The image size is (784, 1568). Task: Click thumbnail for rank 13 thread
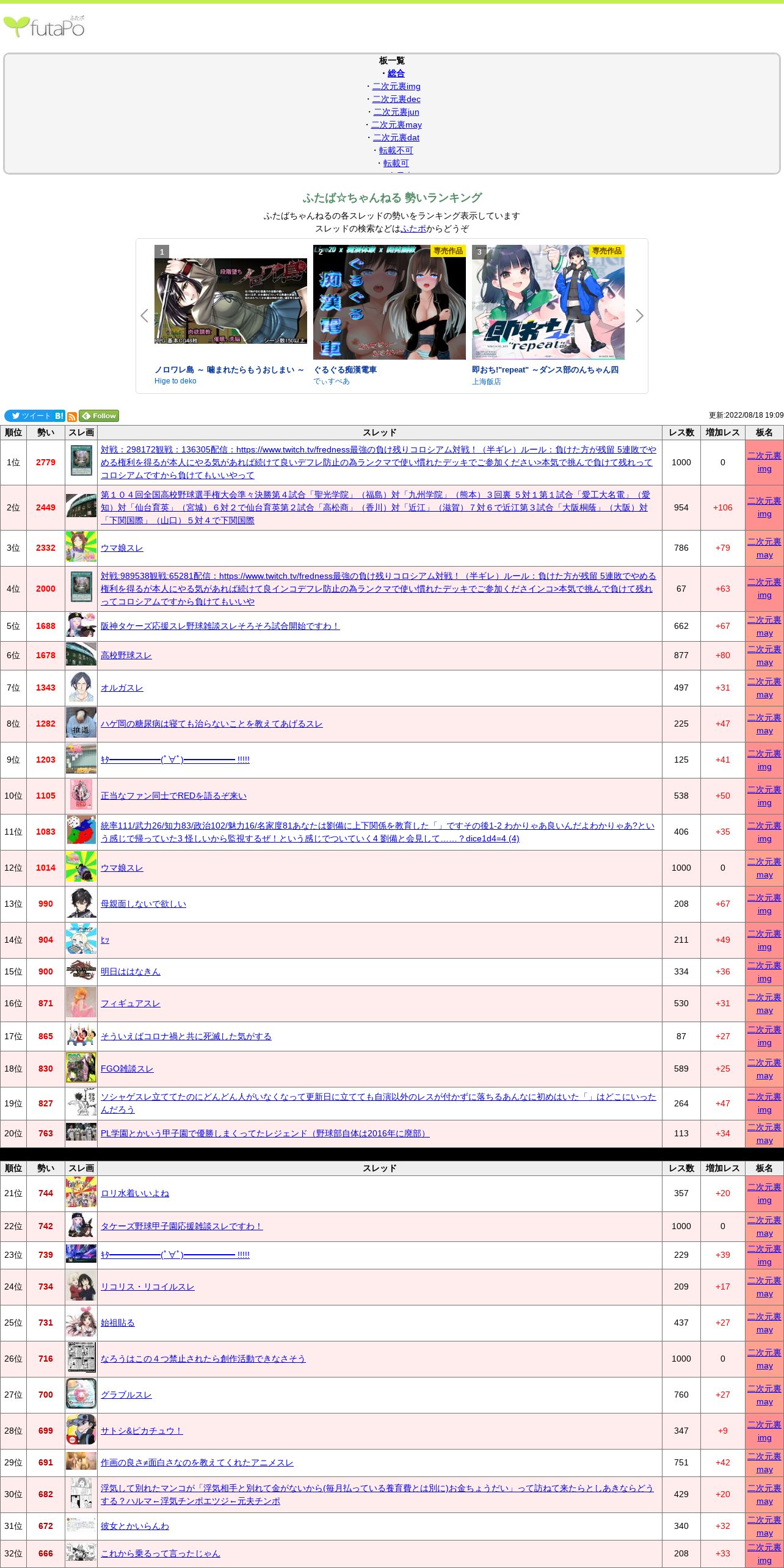pyautogui.click(x=81, y=904)
